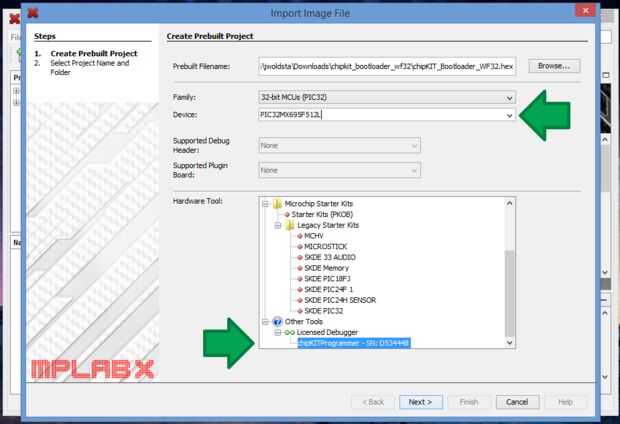Select SKDE PIC18FJ tool
Viewport: 620px width, 424px height.
(x=327, y=279)
